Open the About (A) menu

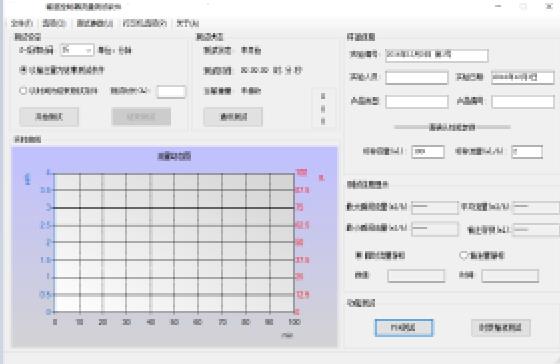coord(188,24)
